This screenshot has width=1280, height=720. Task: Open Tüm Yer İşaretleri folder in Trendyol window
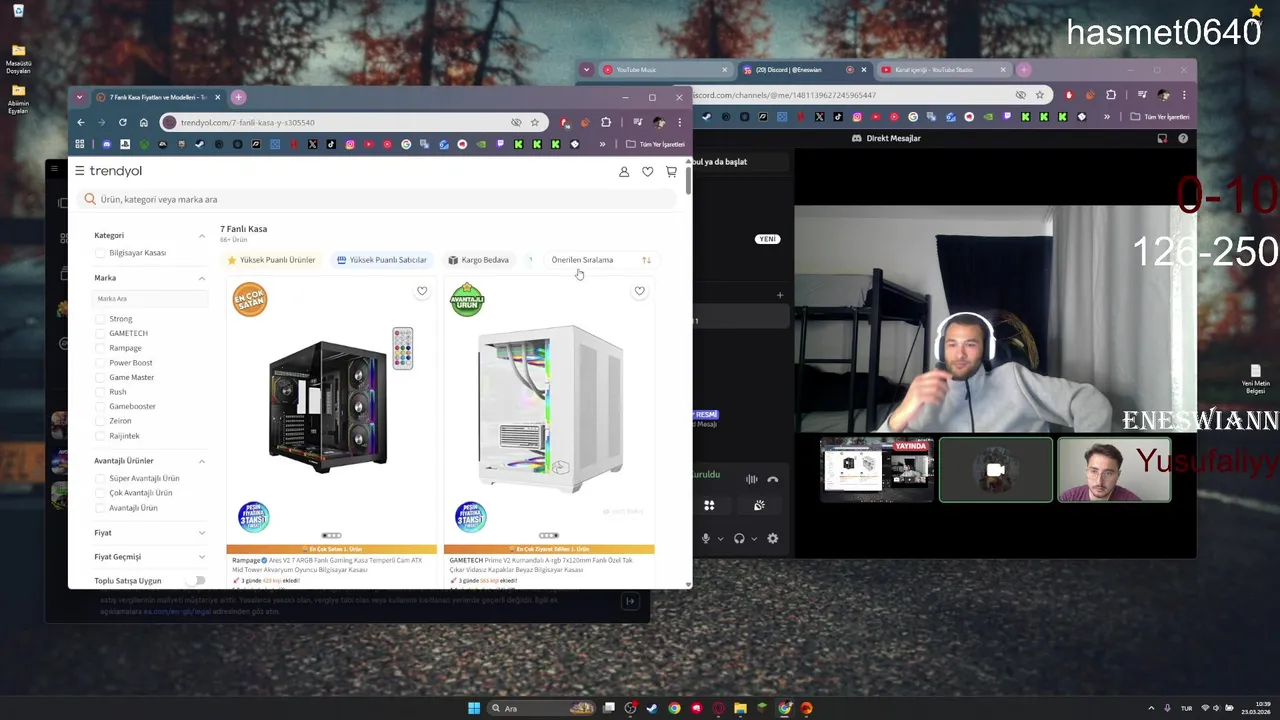pos(656,144)
